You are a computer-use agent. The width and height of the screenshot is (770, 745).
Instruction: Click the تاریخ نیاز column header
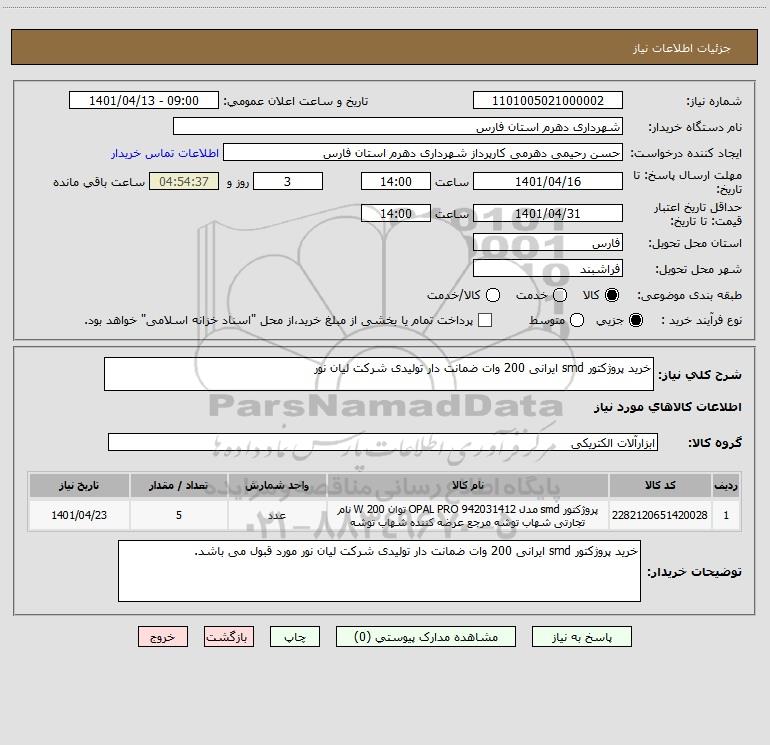click(79, 485)
